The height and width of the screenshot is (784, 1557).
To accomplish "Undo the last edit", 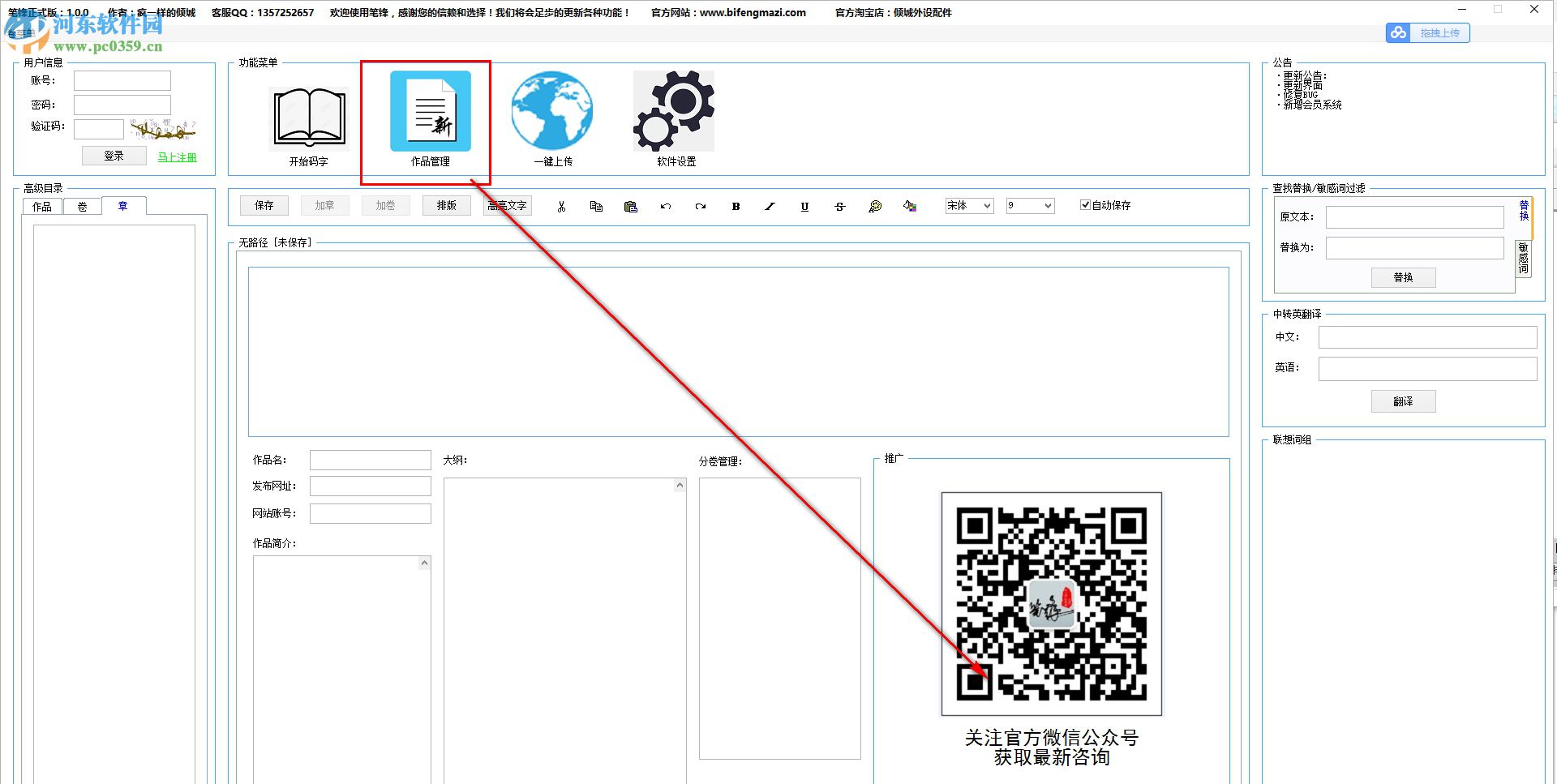I will [666, 207].
